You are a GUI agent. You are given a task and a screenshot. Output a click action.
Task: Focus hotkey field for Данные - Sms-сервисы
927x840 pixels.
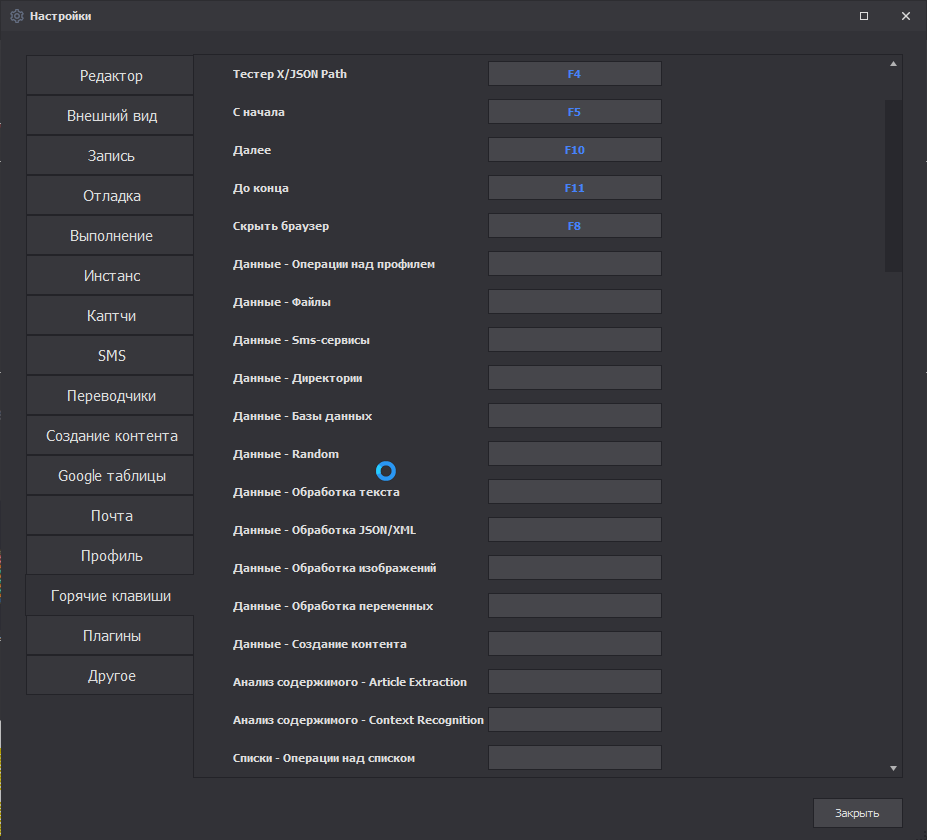(x=575, y=340)
